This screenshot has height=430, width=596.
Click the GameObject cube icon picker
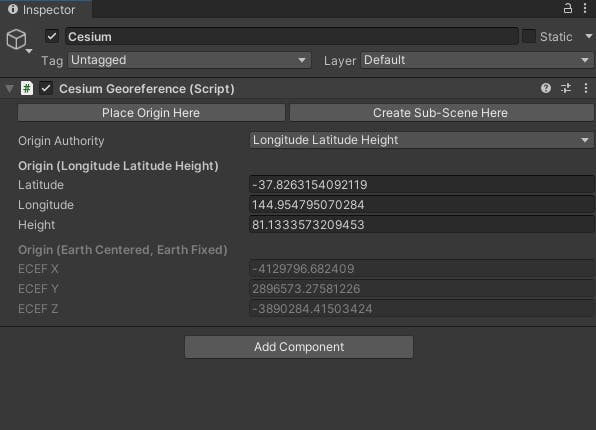pos(18,40)
